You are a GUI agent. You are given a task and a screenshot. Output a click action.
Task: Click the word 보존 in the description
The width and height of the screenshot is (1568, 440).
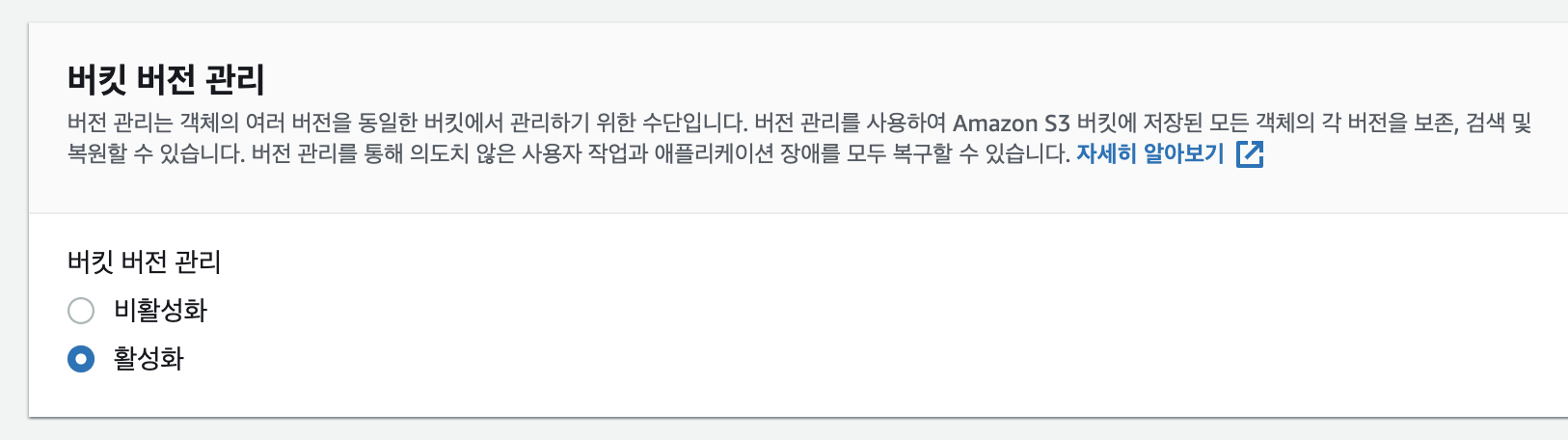tap(1433, 124)
